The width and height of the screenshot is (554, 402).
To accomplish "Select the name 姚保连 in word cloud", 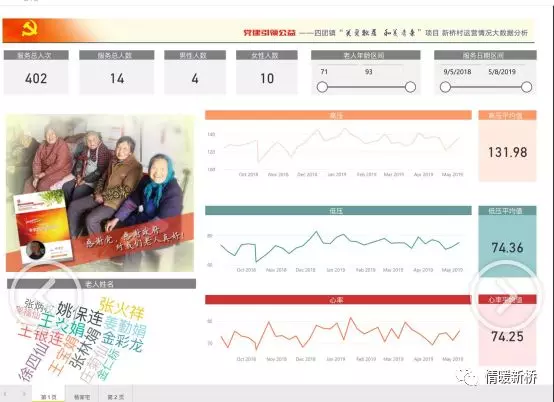I will pos(80,313).
